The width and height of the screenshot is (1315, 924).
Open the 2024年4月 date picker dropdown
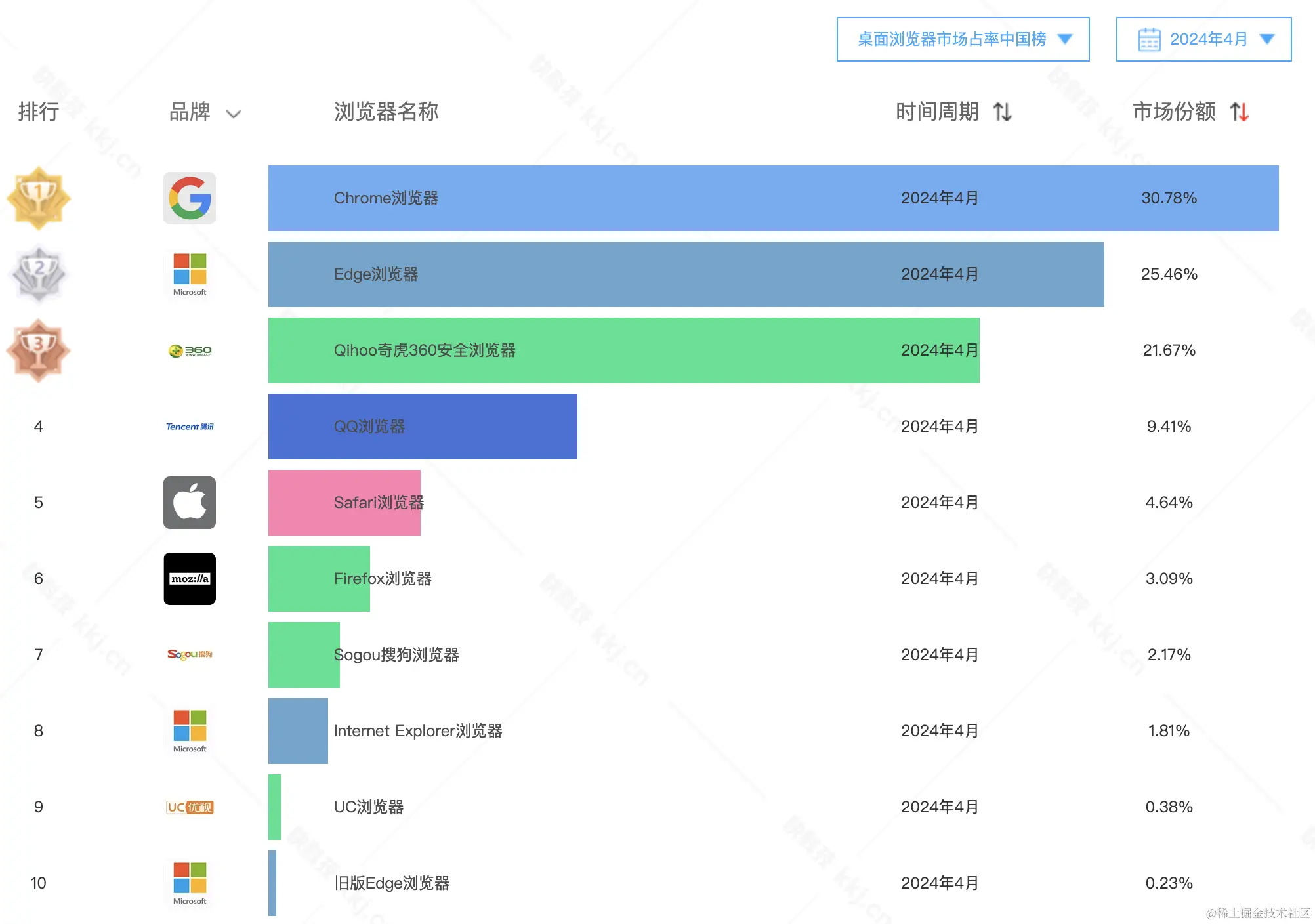tap(1203, 39)
